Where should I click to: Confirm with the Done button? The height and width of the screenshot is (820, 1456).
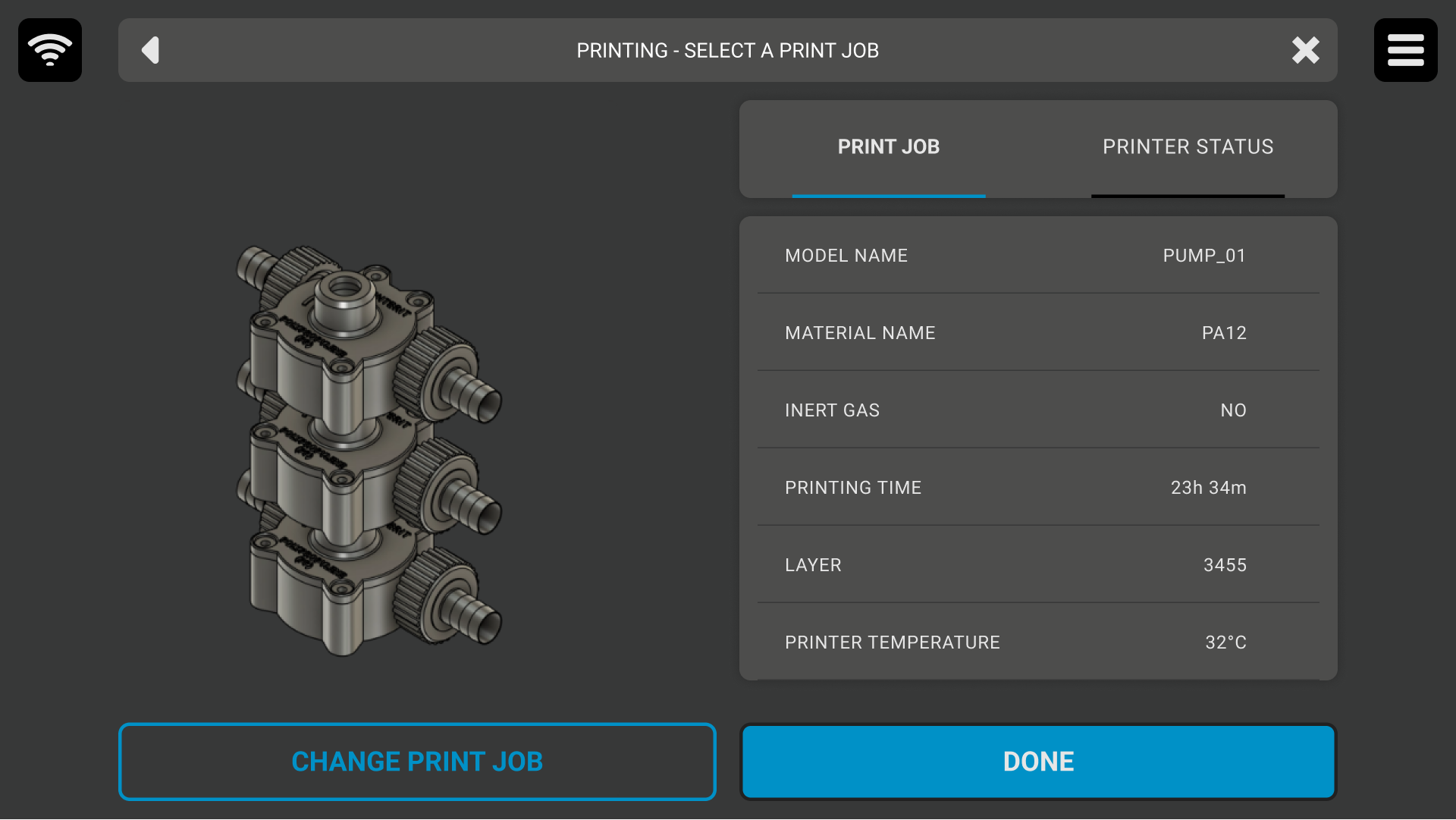pyautogui.click(x=1038, y=762)
